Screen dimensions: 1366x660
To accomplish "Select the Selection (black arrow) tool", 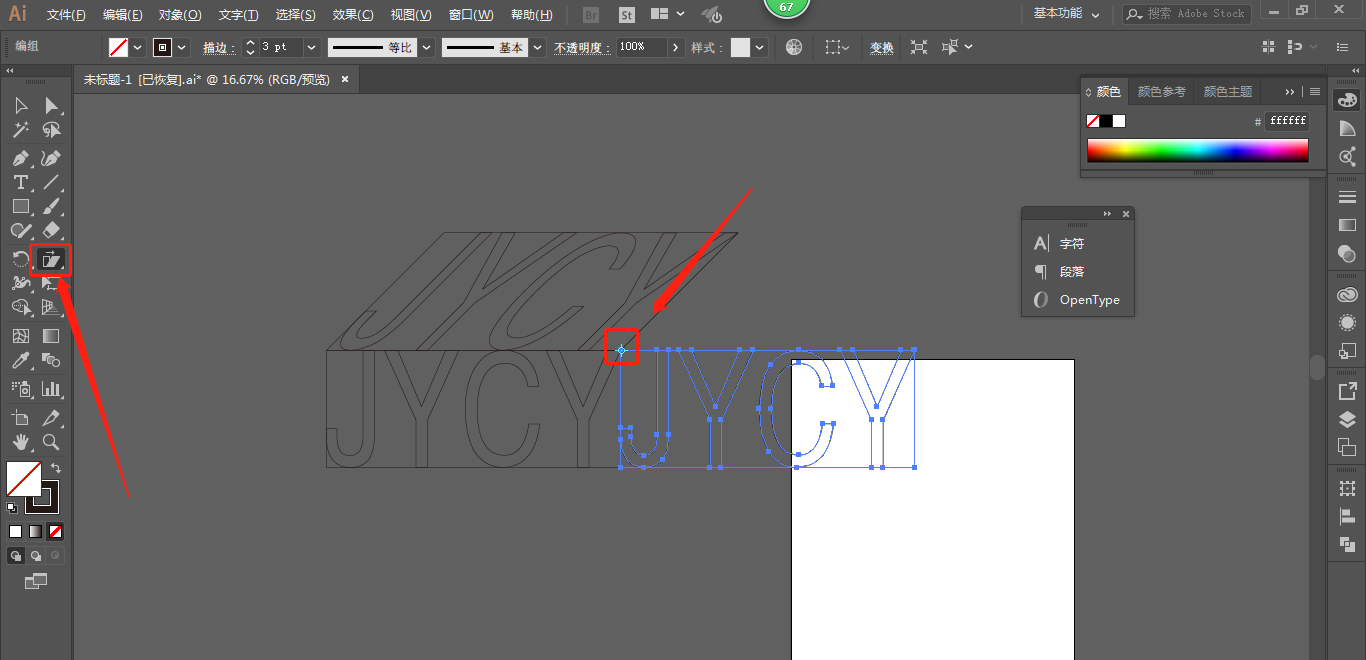I will pos(21,105).
